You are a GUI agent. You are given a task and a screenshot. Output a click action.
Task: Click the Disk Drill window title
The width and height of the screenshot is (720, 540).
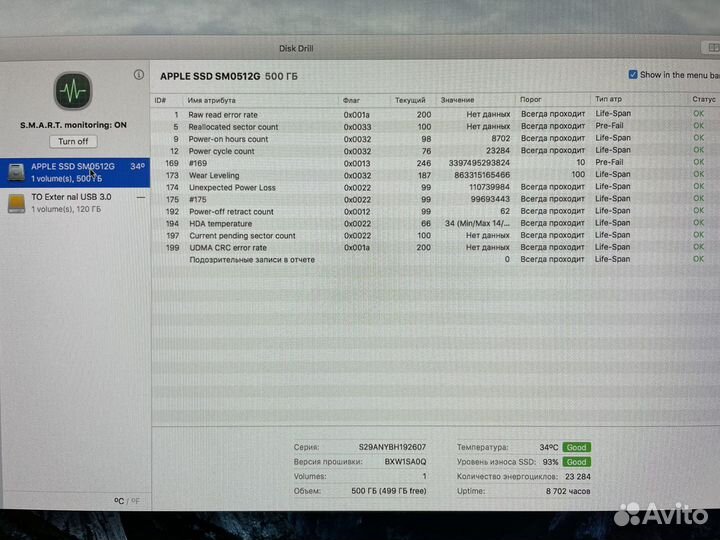coord(296,48)
